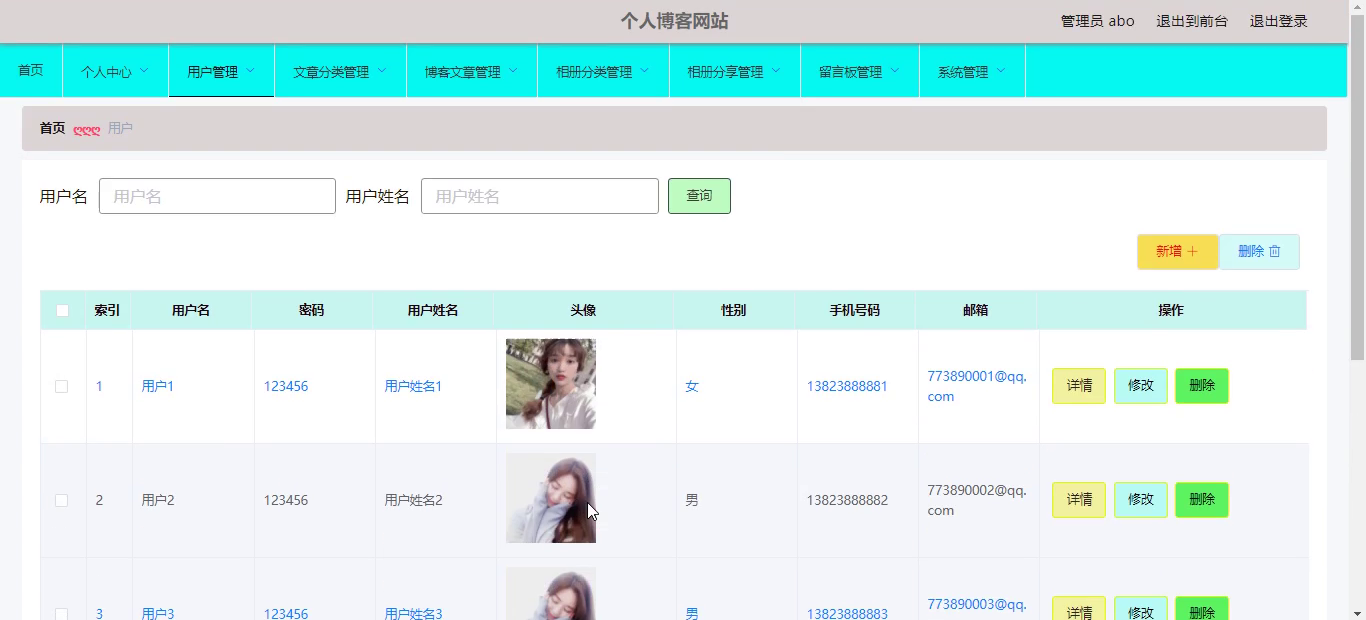Click the 用户名 column header

point(191,310)
